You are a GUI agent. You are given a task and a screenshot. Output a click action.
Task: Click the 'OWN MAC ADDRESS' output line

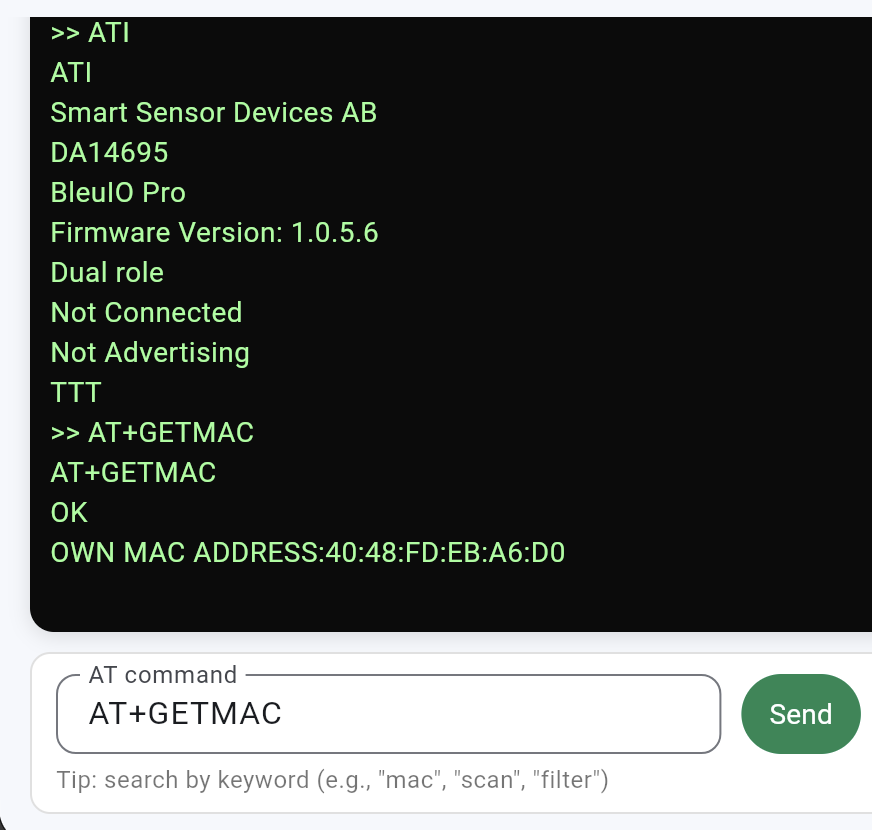tap(308, 553)
